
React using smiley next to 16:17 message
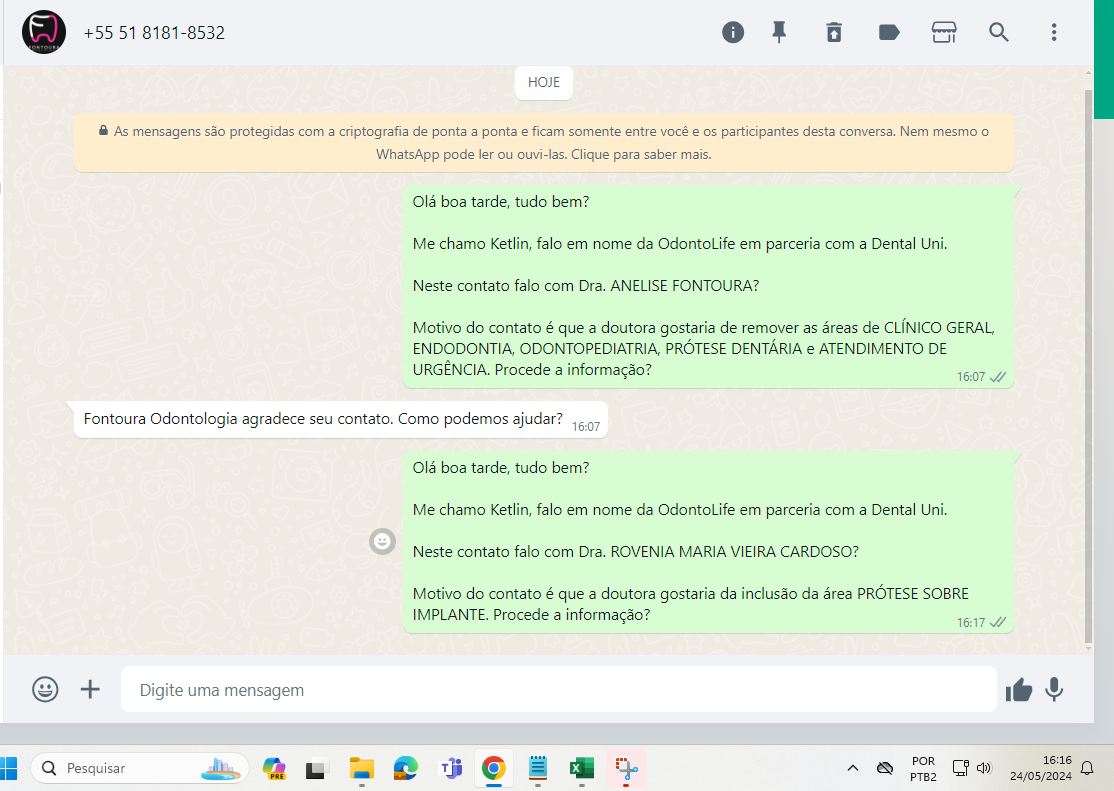point(382,542)
